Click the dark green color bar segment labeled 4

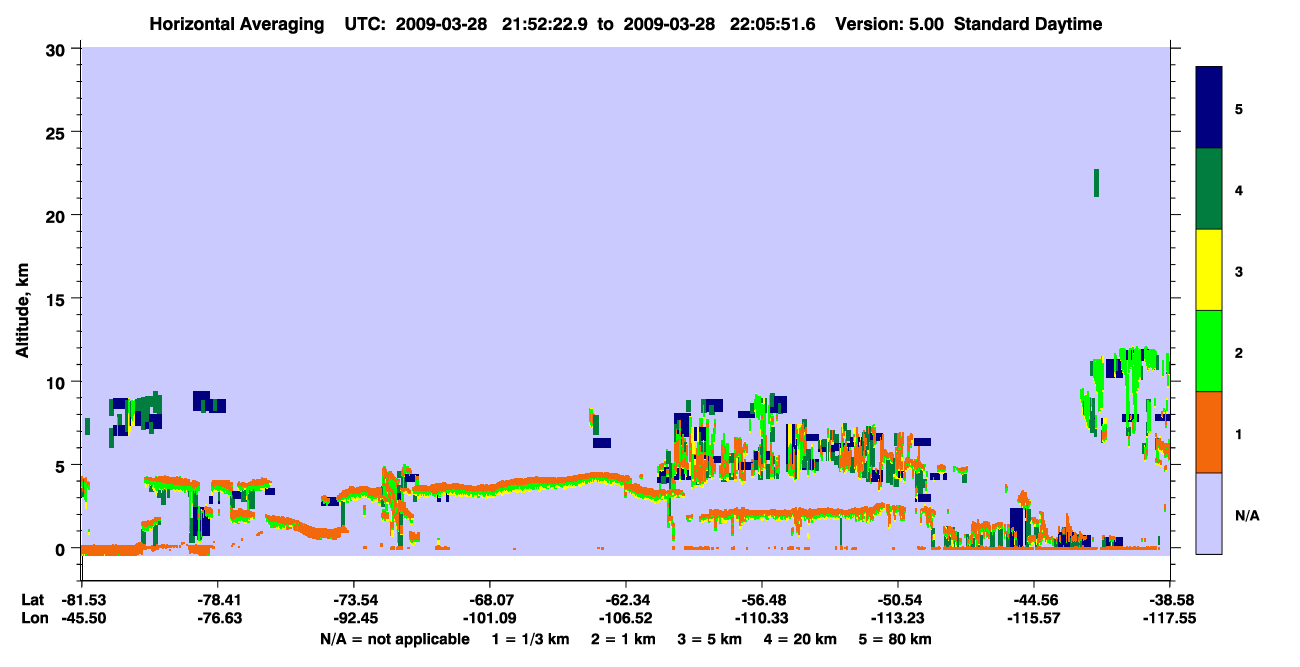[x=1209, y=189]
